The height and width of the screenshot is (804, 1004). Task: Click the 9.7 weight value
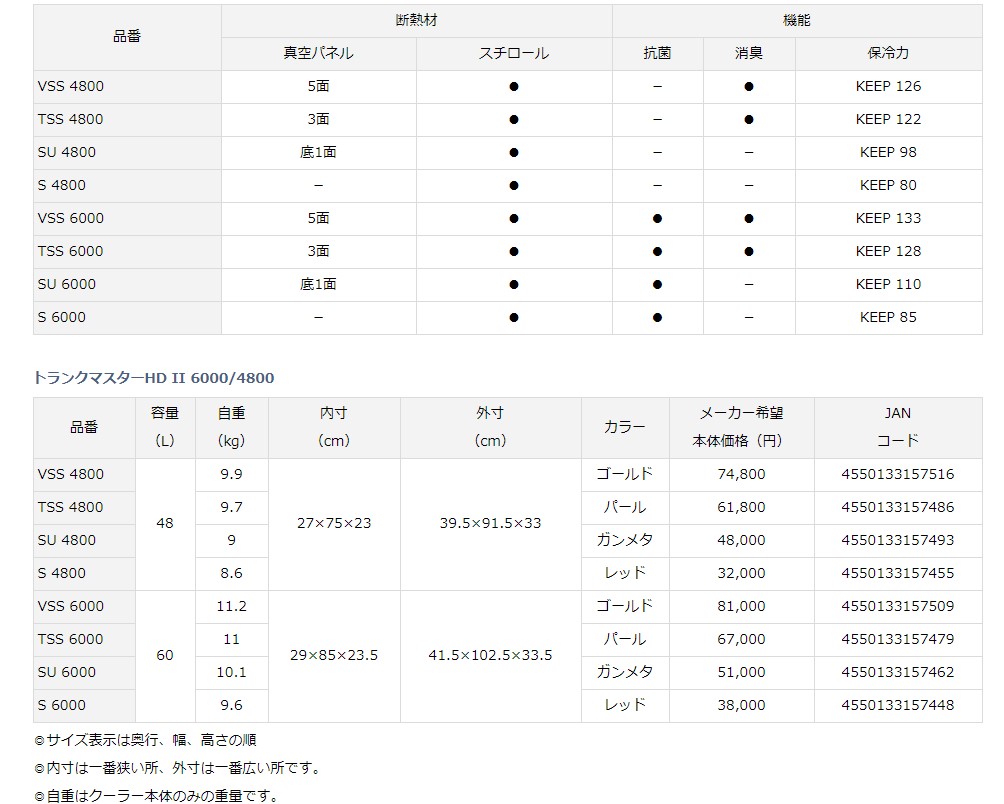232,508
